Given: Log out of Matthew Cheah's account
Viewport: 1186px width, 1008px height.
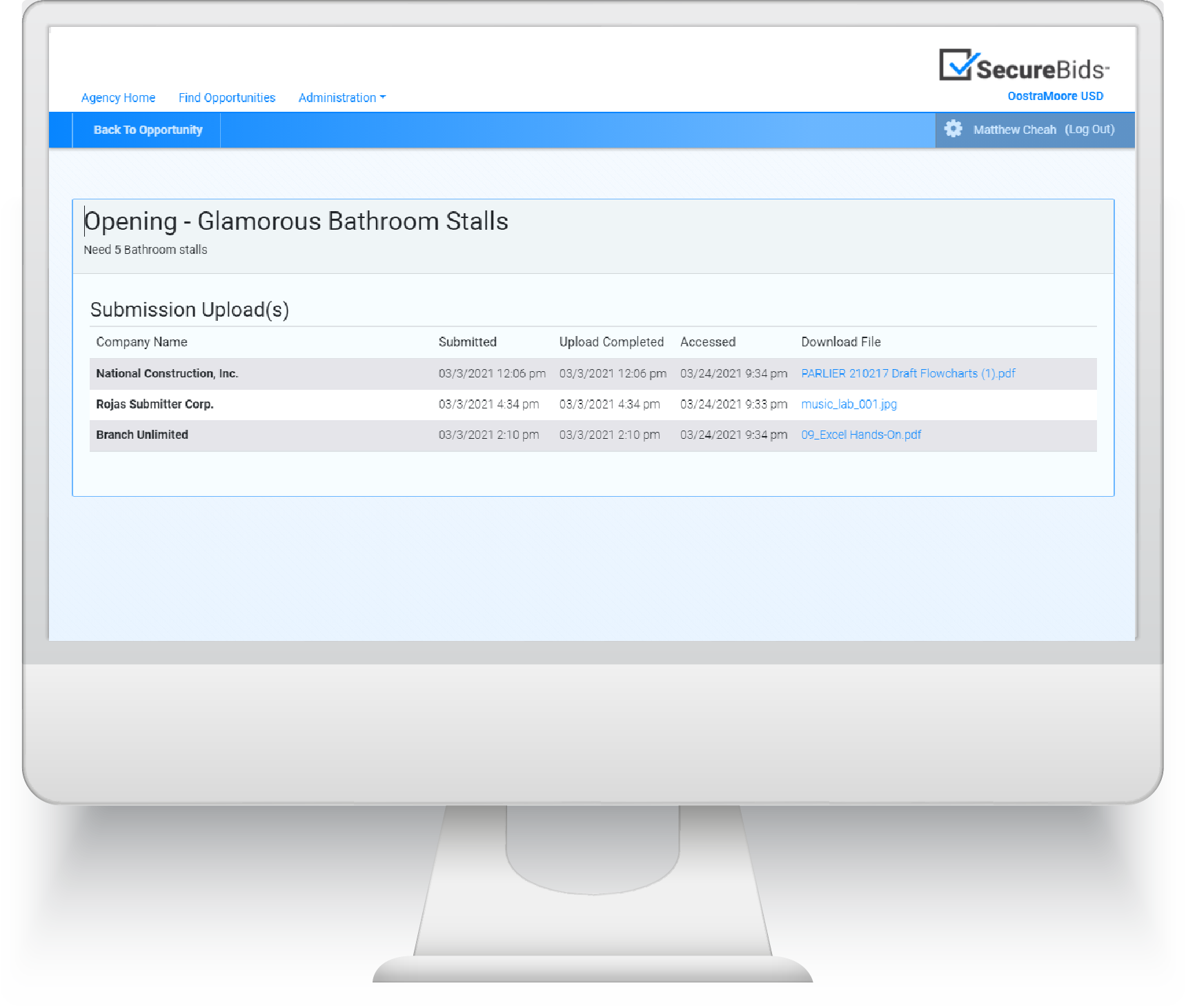Looking at the screenshot, I should (1090, 129).
